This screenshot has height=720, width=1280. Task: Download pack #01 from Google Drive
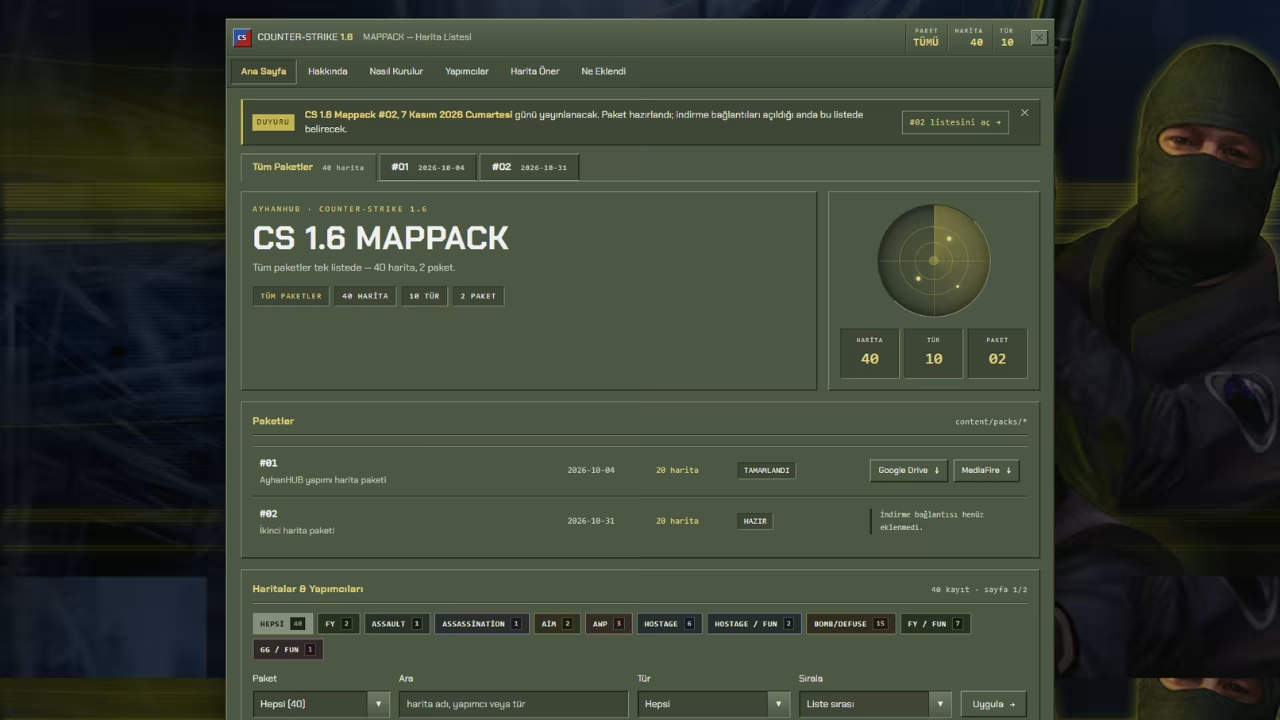tap(909, 470)
